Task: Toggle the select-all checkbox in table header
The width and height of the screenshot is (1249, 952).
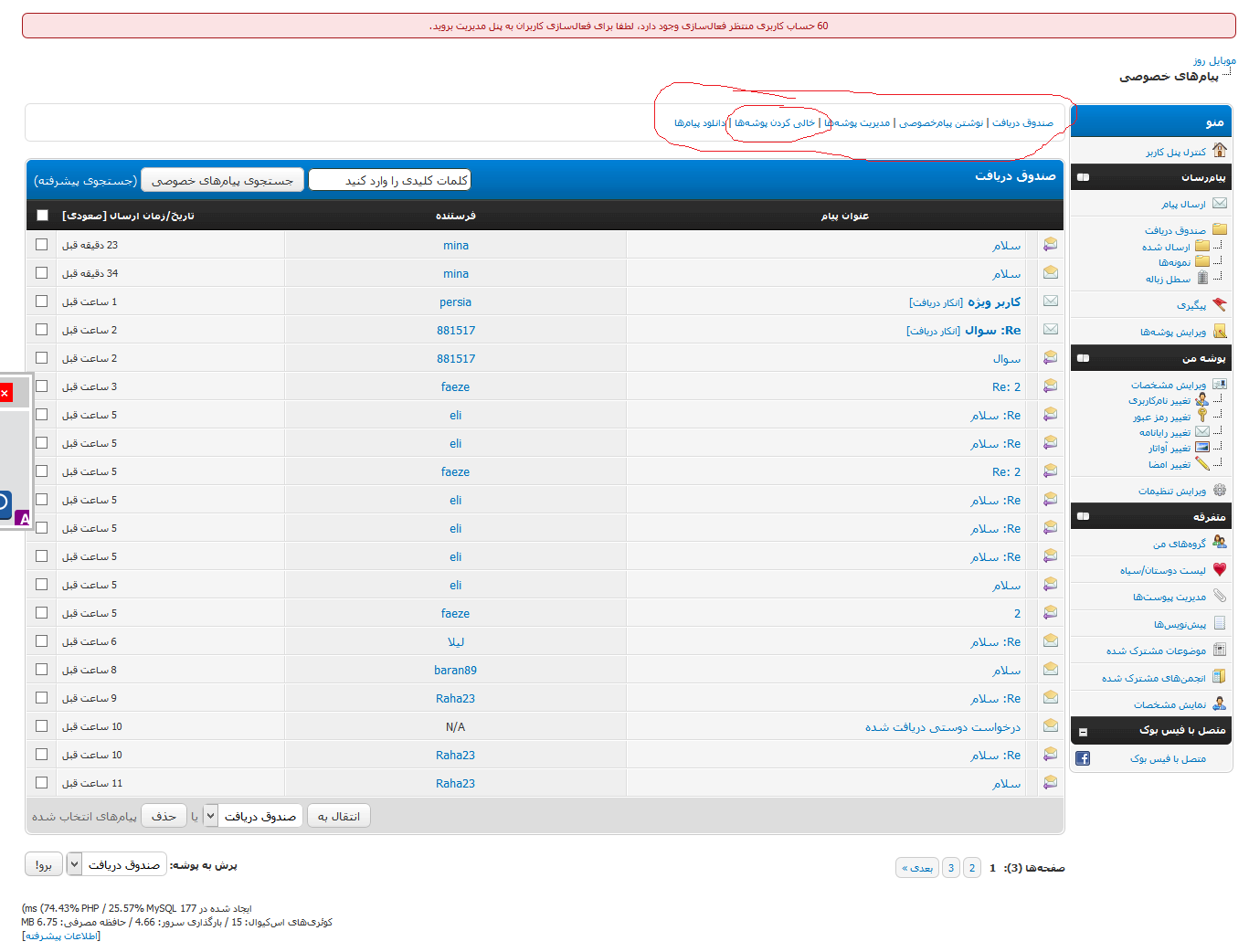Action: pyautogui.click(x=42, y=216)
